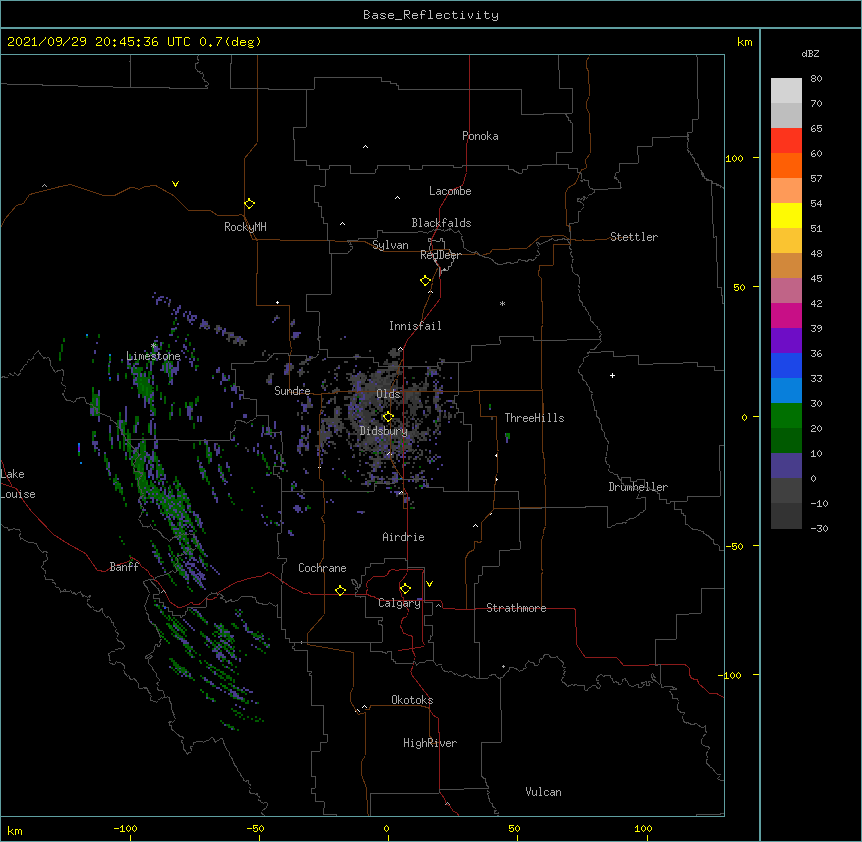Click the RockyMH town label
Image resolution: width=862 pixels, height=842 pixels.
point(245,227)
